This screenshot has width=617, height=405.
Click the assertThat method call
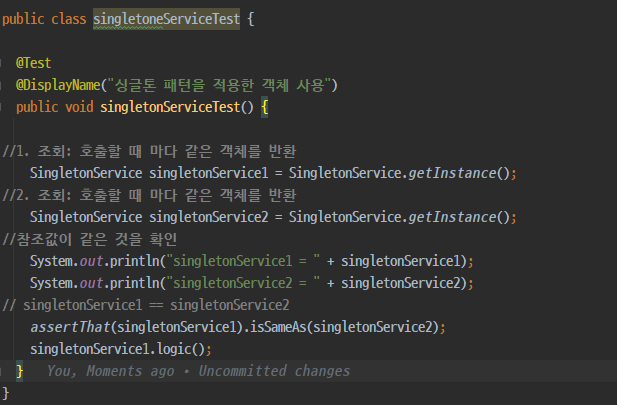point(70,327)
